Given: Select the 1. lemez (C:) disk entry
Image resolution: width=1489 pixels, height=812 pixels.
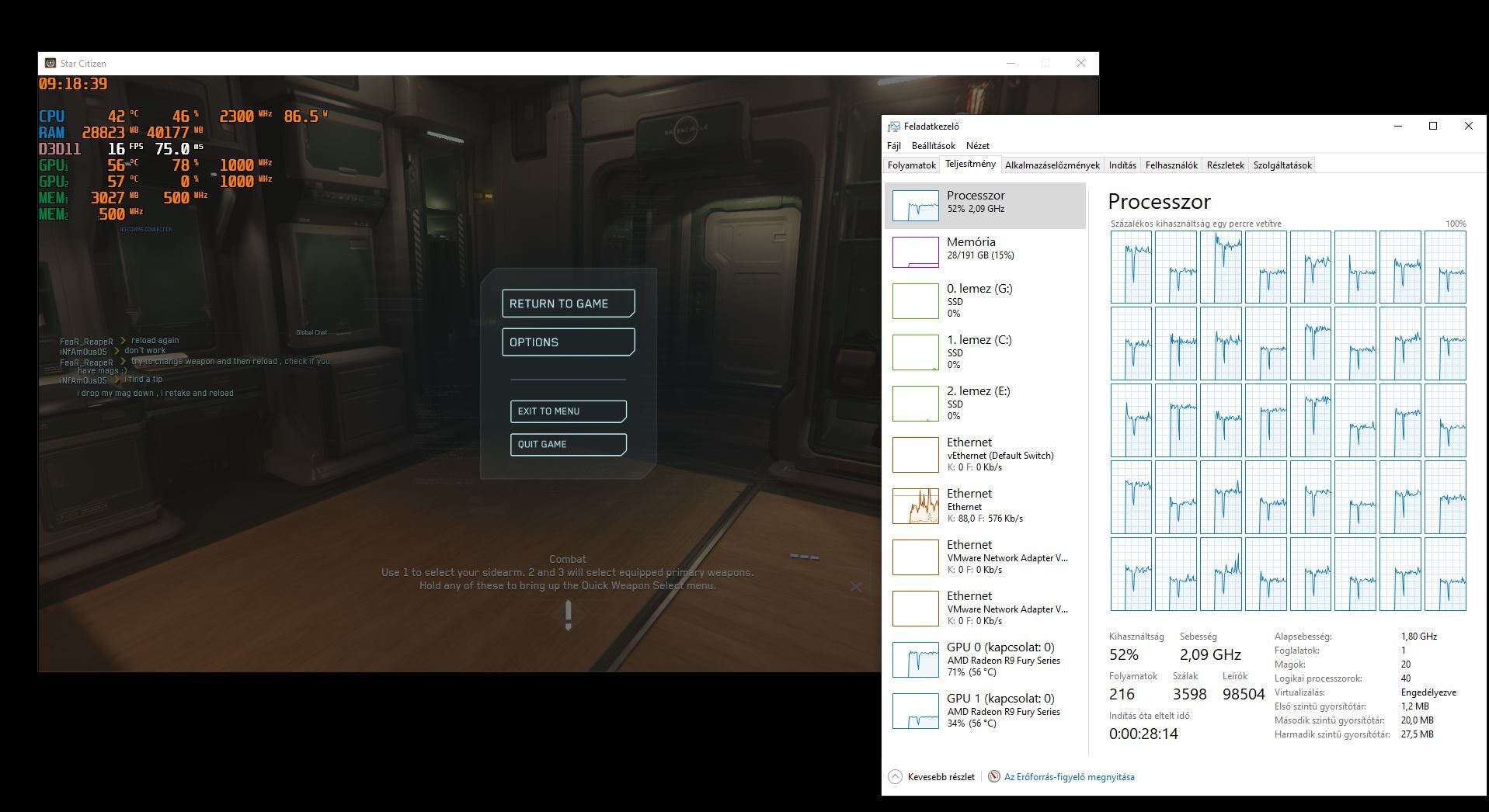Looking at the screenshot, I should 985,352.
